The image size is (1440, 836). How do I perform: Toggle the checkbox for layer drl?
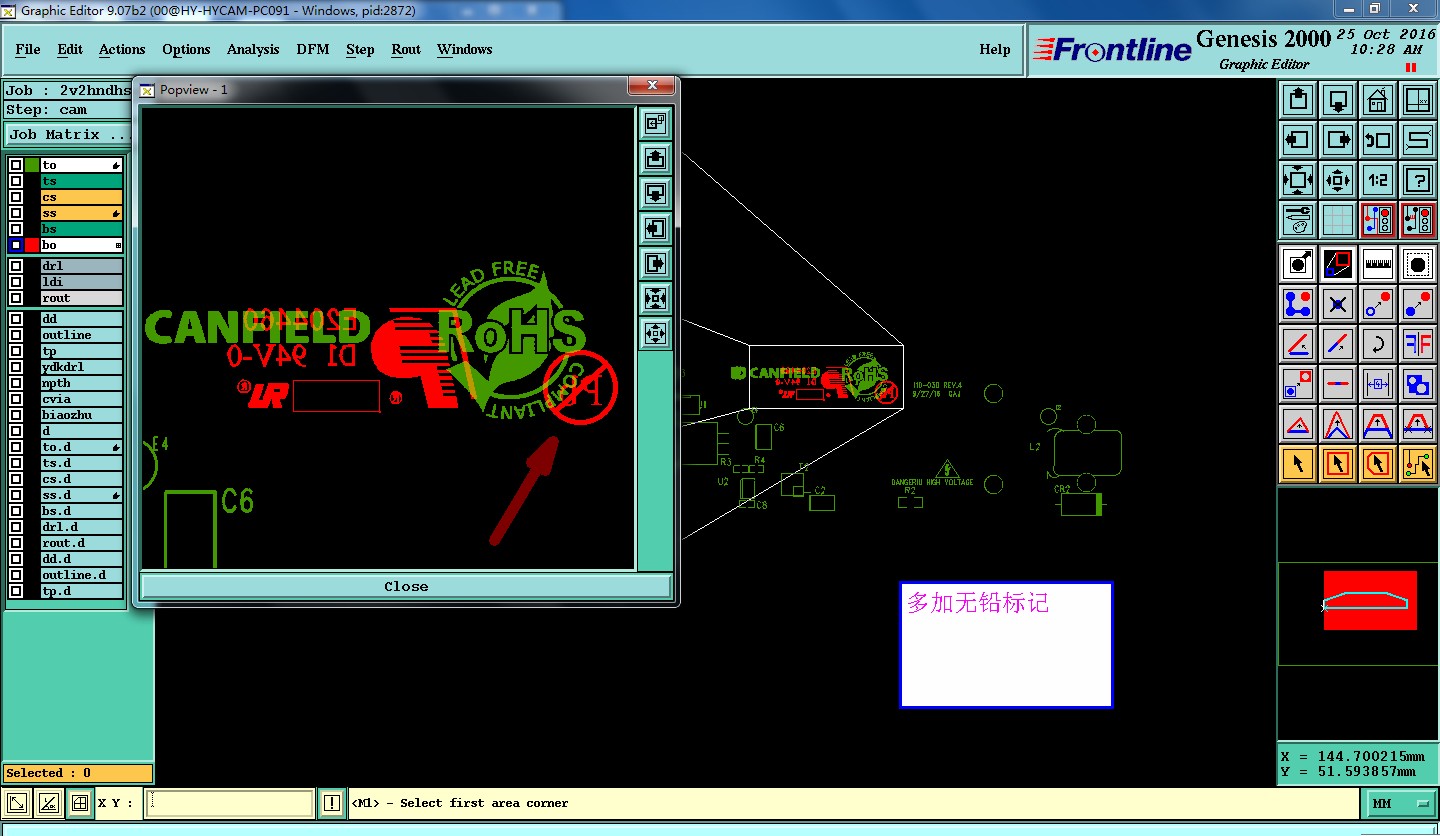click(16, 266)
